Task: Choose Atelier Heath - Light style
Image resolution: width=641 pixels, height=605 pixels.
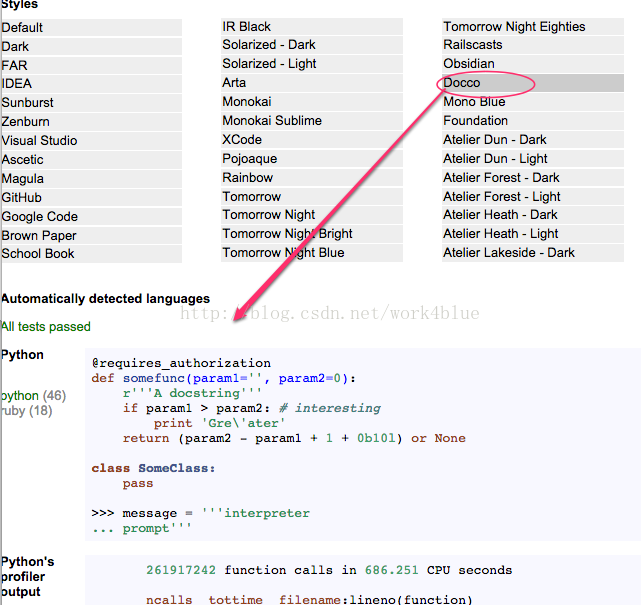Action: (x=533, y=234)
